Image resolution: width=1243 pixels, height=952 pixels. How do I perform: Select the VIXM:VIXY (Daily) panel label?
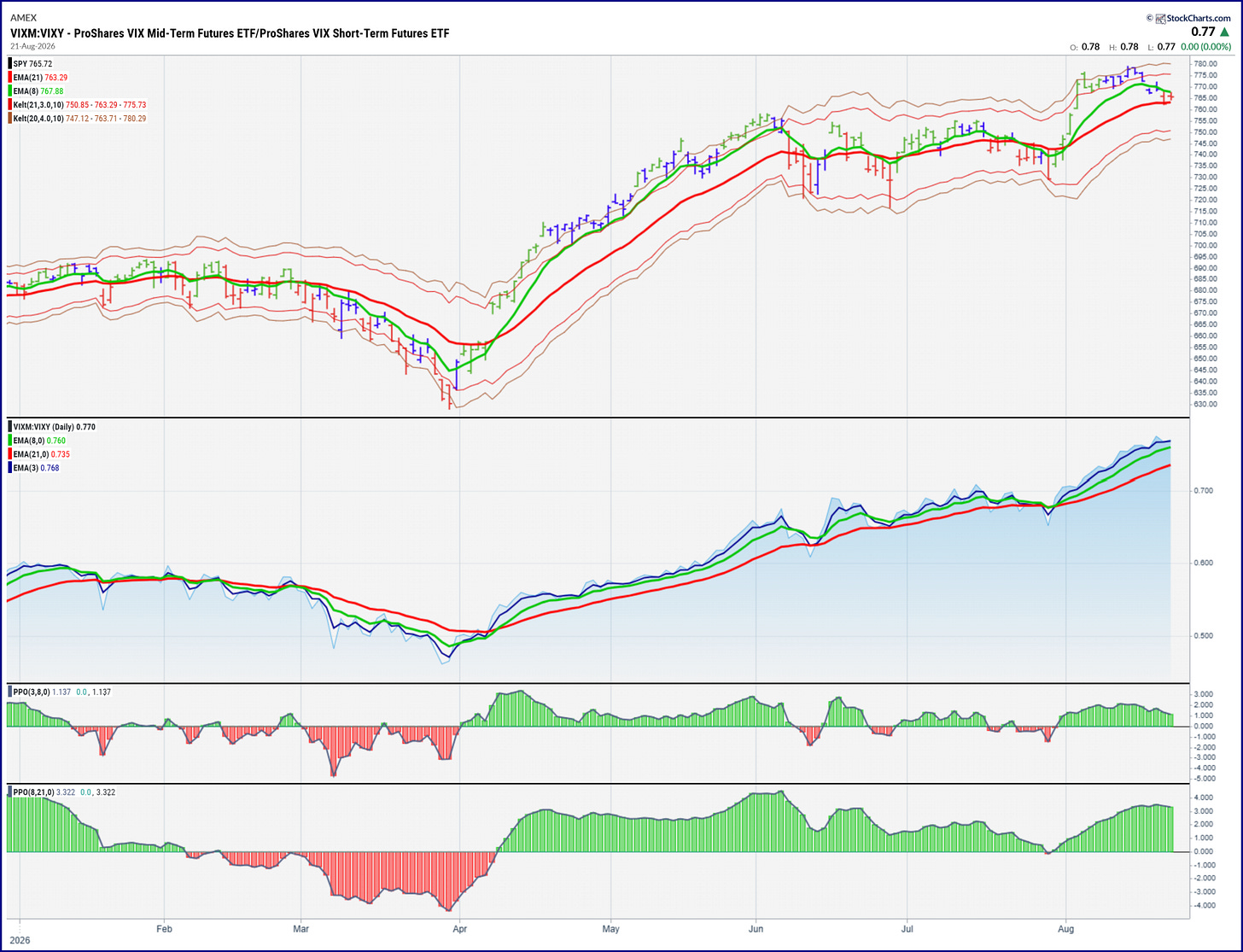[x=44, y=427]
